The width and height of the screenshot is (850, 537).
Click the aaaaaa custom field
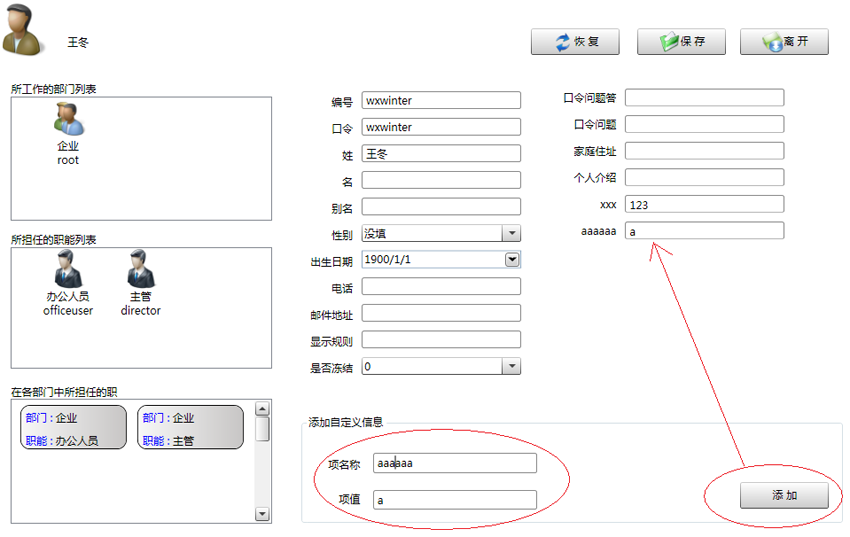pyautogui.click(x=704, y=230)
